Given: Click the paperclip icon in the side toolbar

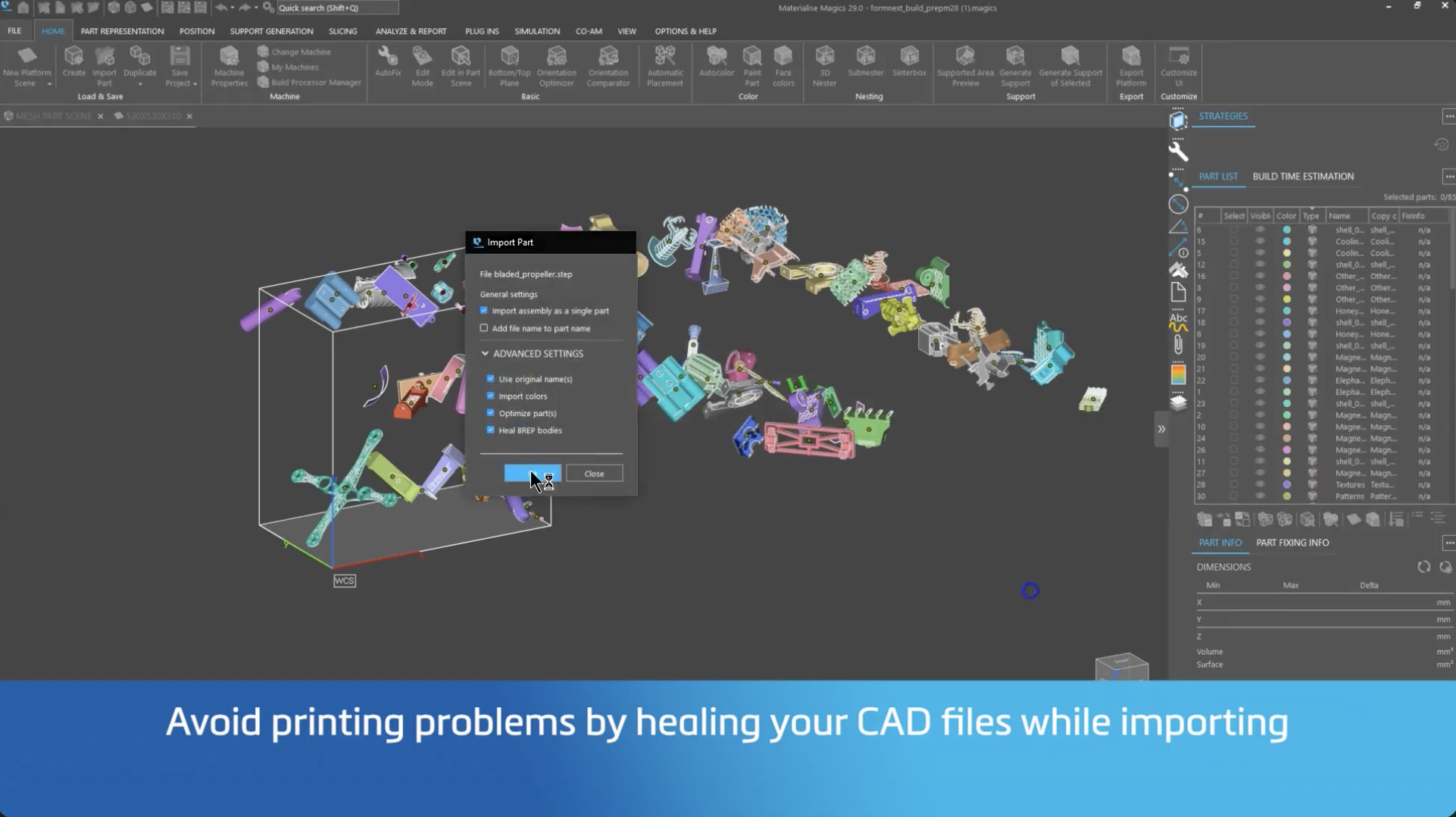Looking at the screenshot, I should (1178, 345).
